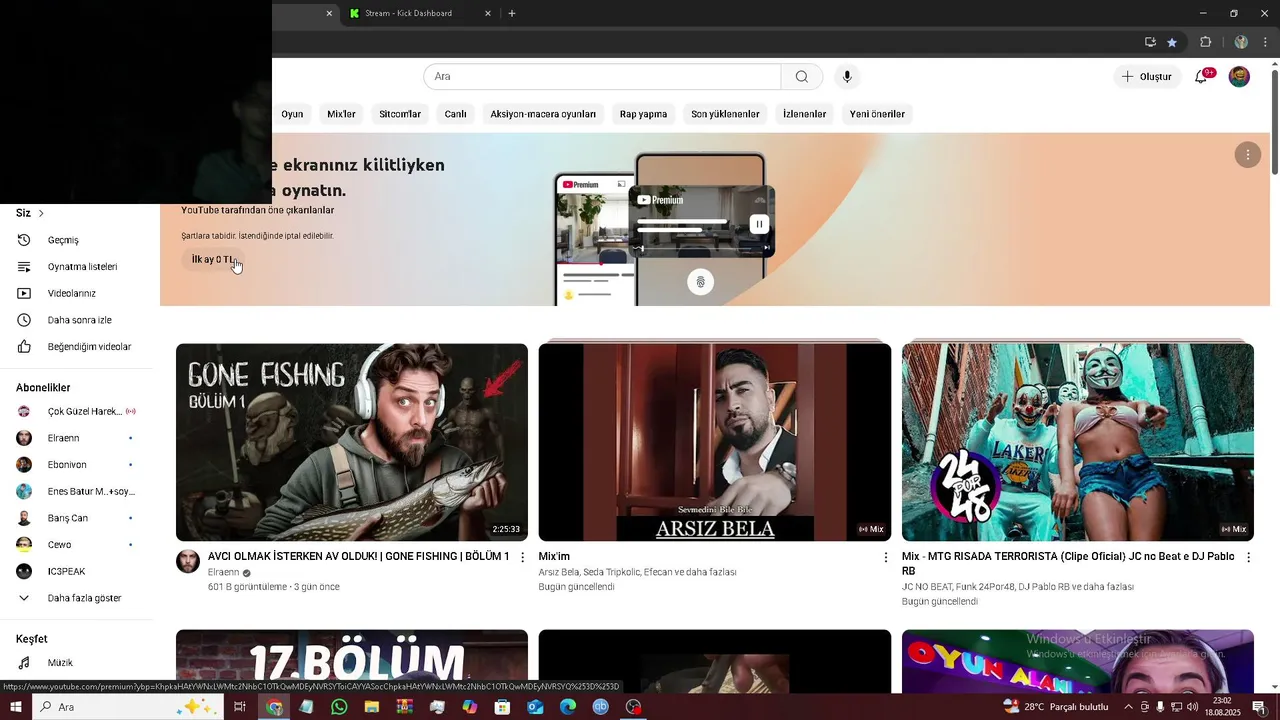Image resolution: width=1280 pixels, height=720 pixels.
Task: Open a new browser tab
Action: [x=512, y=13]
